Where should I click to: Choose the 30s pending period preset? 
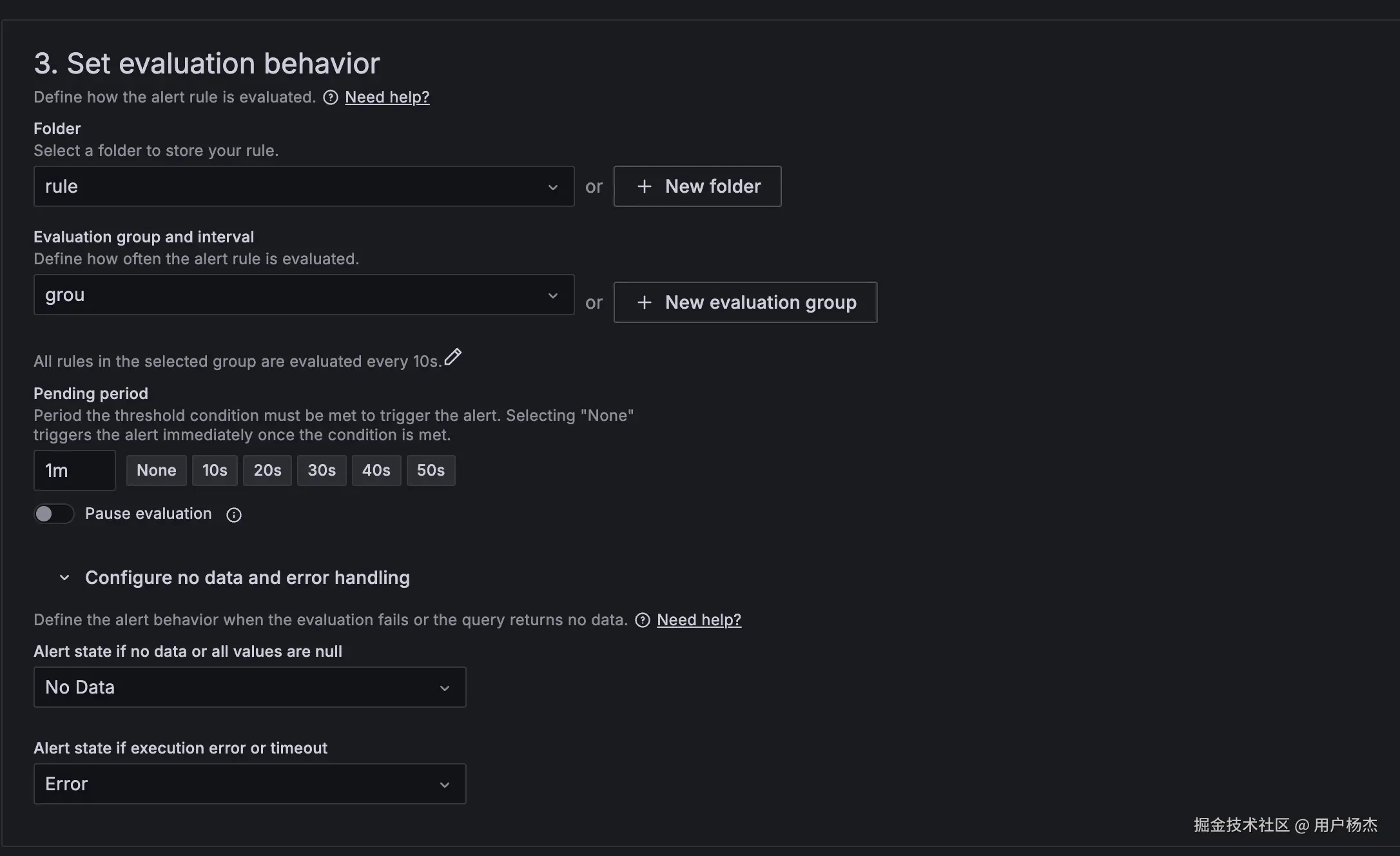click(322, 471)
